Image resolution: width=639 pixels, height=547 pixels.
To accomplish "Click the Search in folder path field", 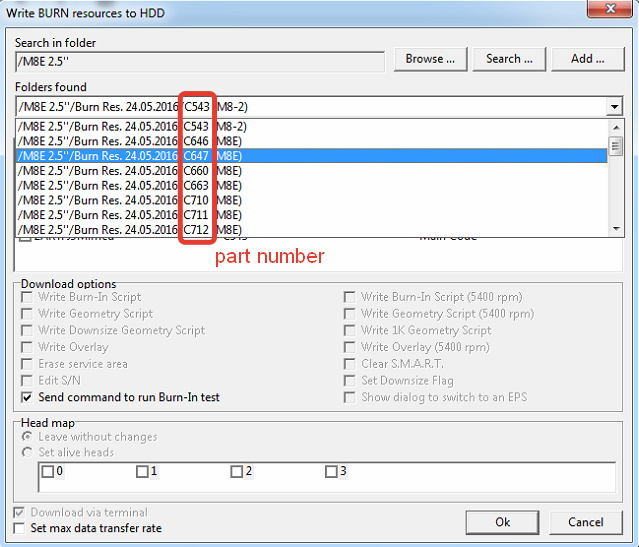I will tap(200, 60).
